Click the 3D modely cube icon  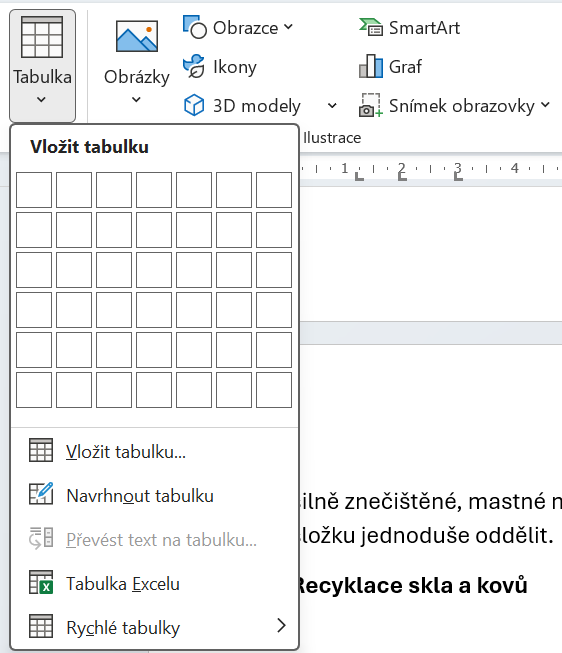click(194, 105)
